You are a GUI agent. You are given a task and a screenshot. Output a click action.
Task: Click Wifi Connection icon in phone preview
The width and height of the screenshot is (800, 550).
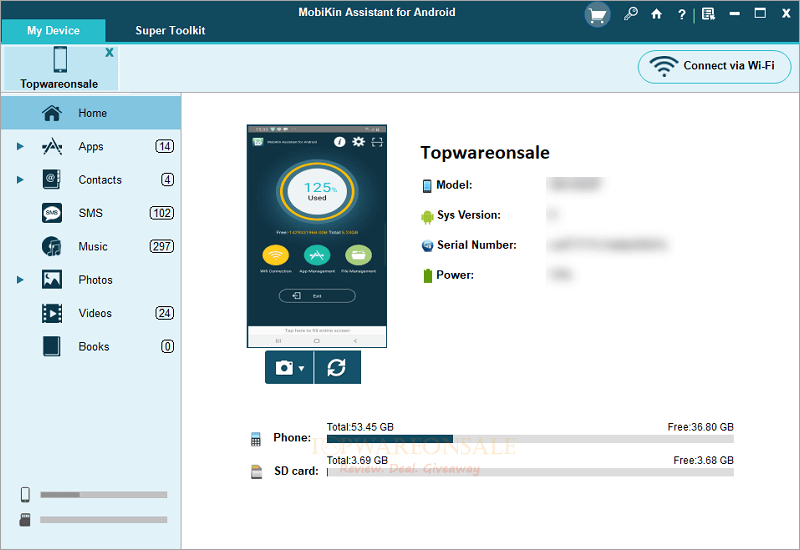point(276,255)
